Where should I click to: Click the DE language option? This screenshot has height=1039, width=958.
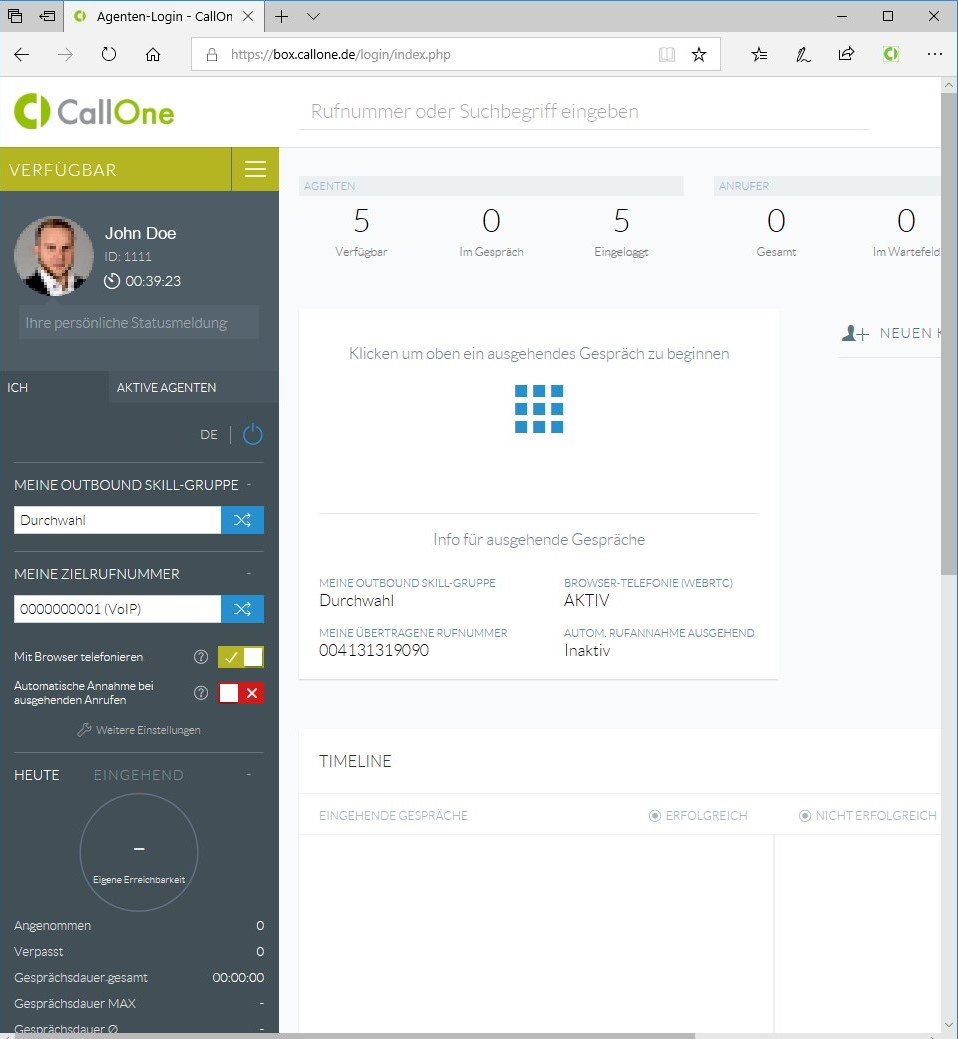[209, 434]
